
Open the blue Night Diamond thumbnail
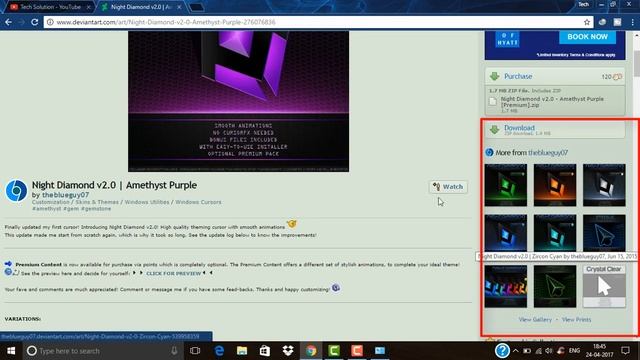tap(506, 233)
